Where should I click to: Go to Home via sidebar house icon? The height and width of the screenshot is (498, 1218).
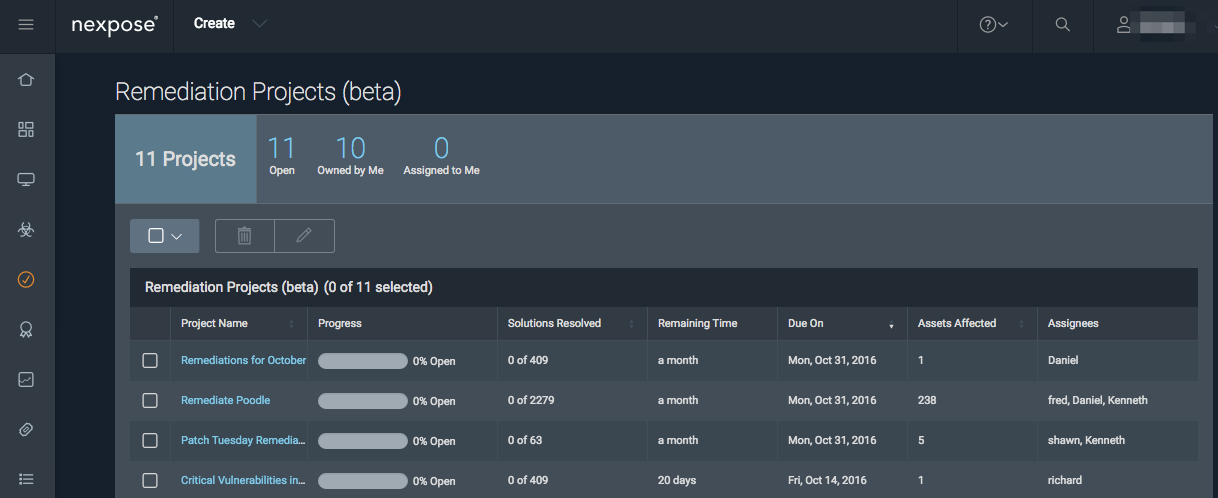[26, 79]
